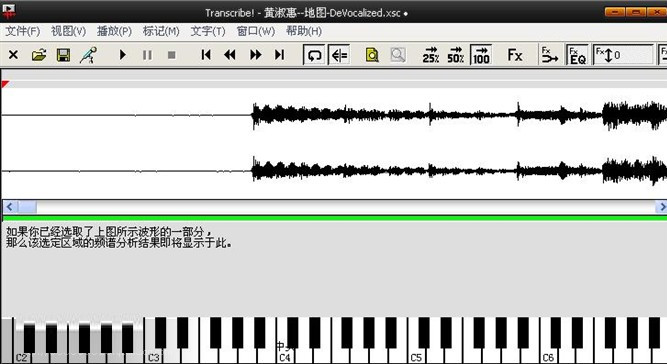Viewport: 667px width, 364px height.
Task: Click the greyed-out magnifier zoom icon
Action: pos(398,55)
